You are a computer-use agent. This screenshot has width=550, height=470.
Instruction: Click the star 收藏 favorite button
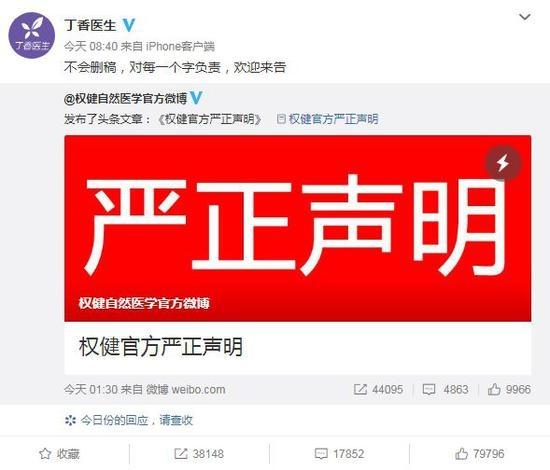[x=59, y=454]
